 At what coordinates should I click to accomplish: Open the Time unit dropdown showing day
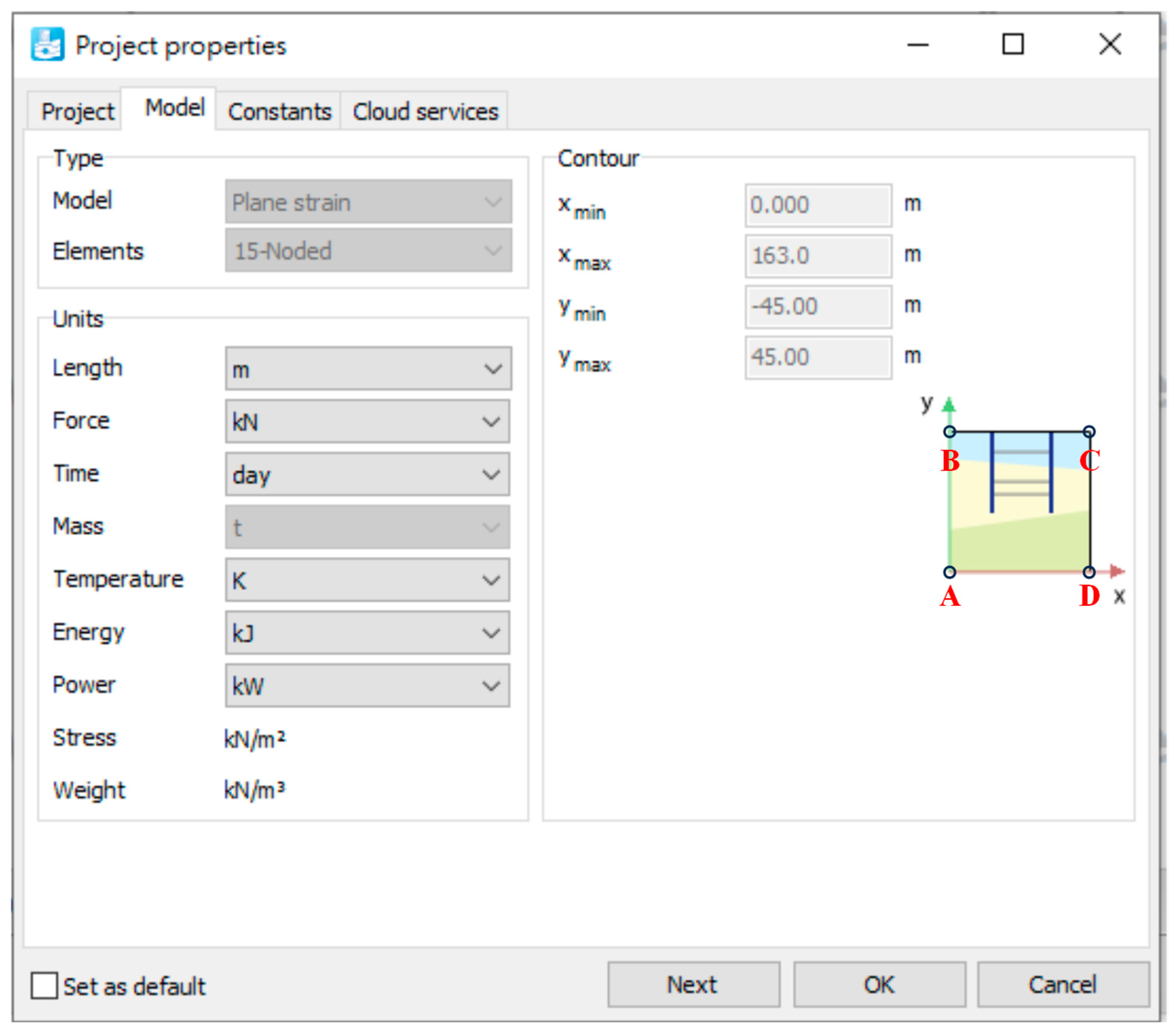(368, 474)
